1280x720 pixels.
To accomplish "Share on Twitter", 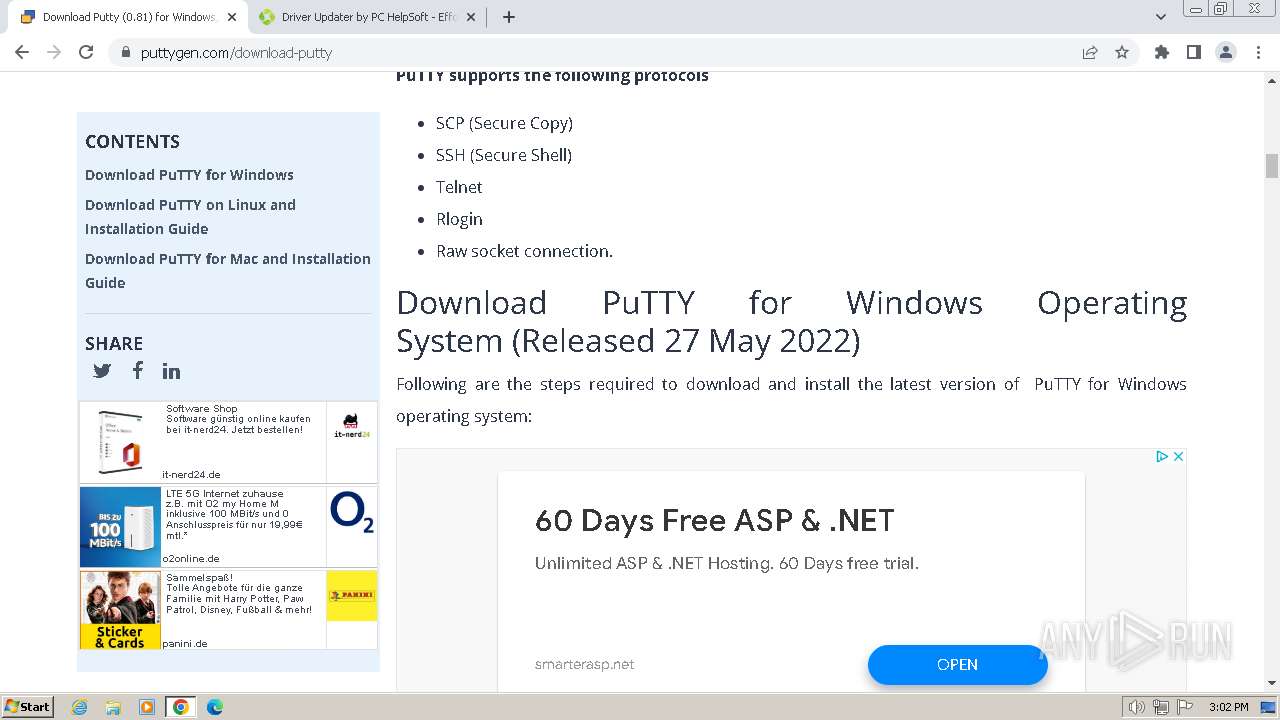I will click(x=102, y=371).
